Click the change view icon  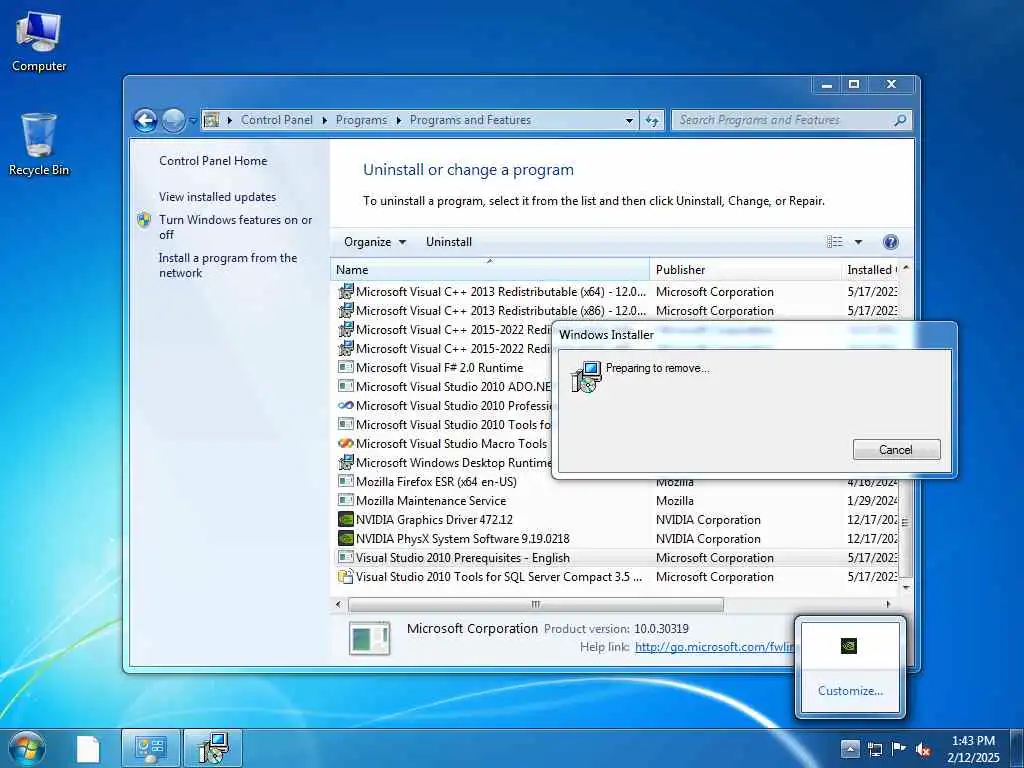[x=835, y=242]
